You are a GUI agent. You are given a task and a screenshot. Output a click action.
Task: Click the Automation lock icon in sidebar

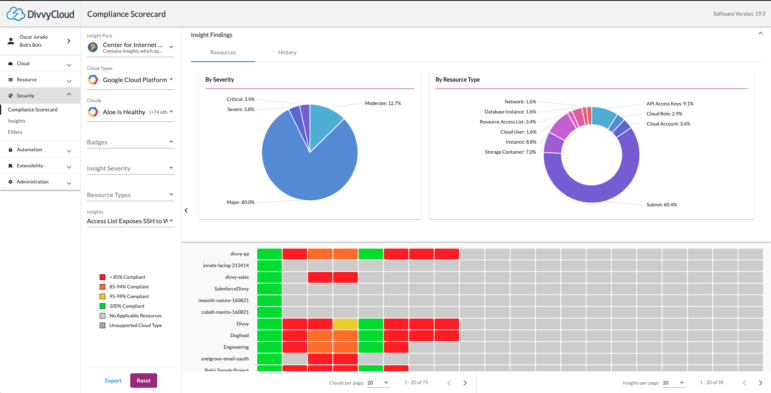[x=11, y=150]
